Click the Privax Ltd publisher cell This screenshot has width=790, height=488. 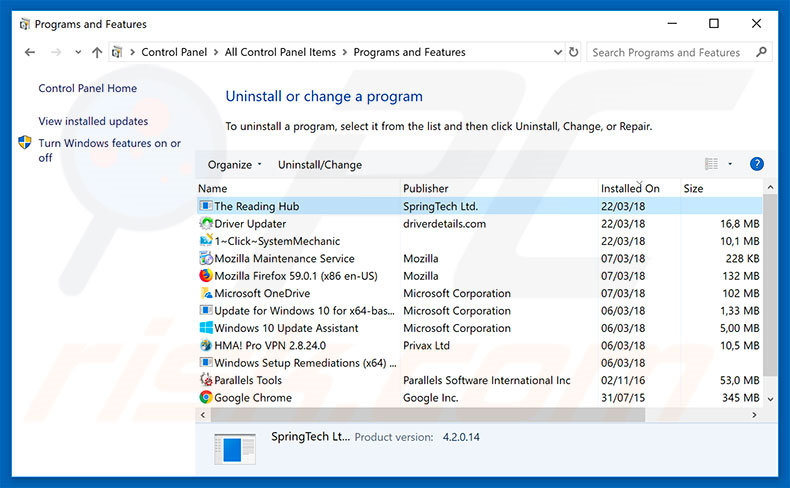[x=426, y=345]
